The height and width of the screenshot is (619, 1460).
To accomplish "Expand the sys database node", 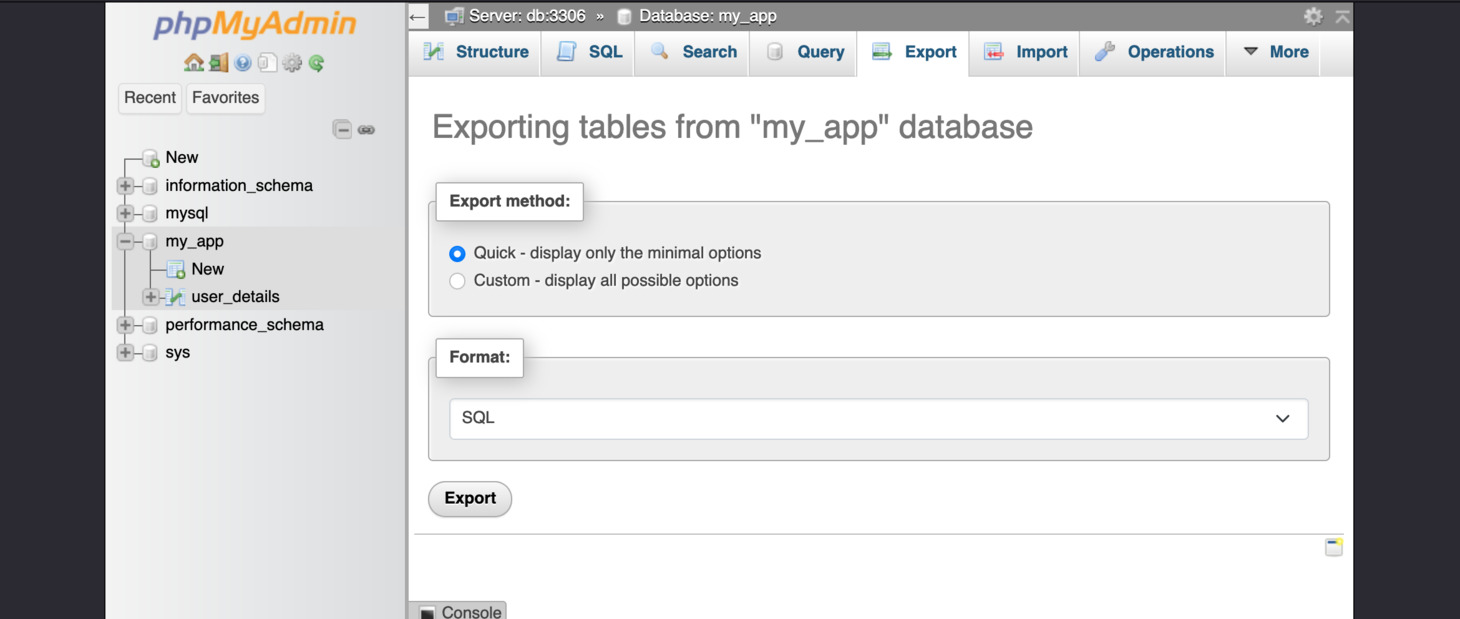I will click(x=125, y=353).
